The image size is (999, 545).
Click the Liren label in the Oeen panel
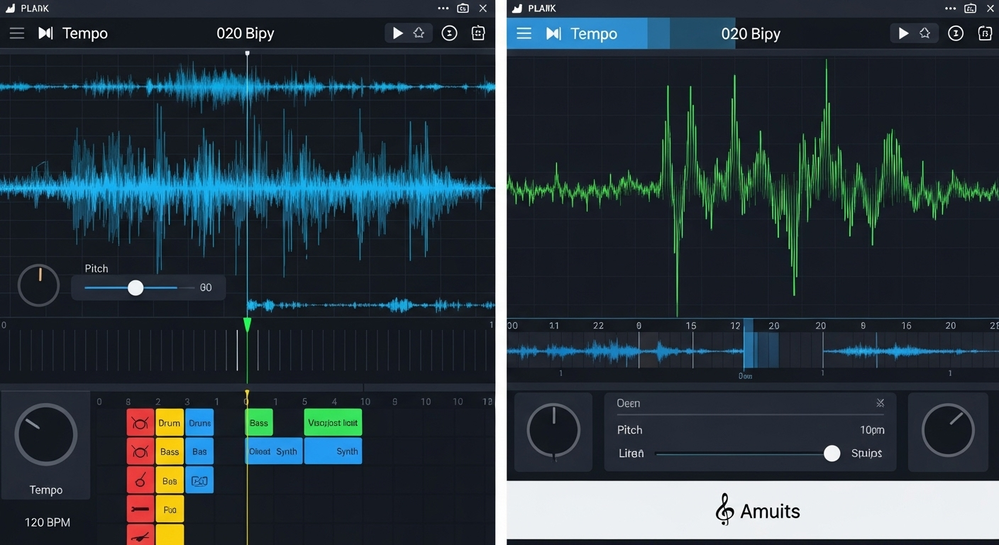[631, 453]
